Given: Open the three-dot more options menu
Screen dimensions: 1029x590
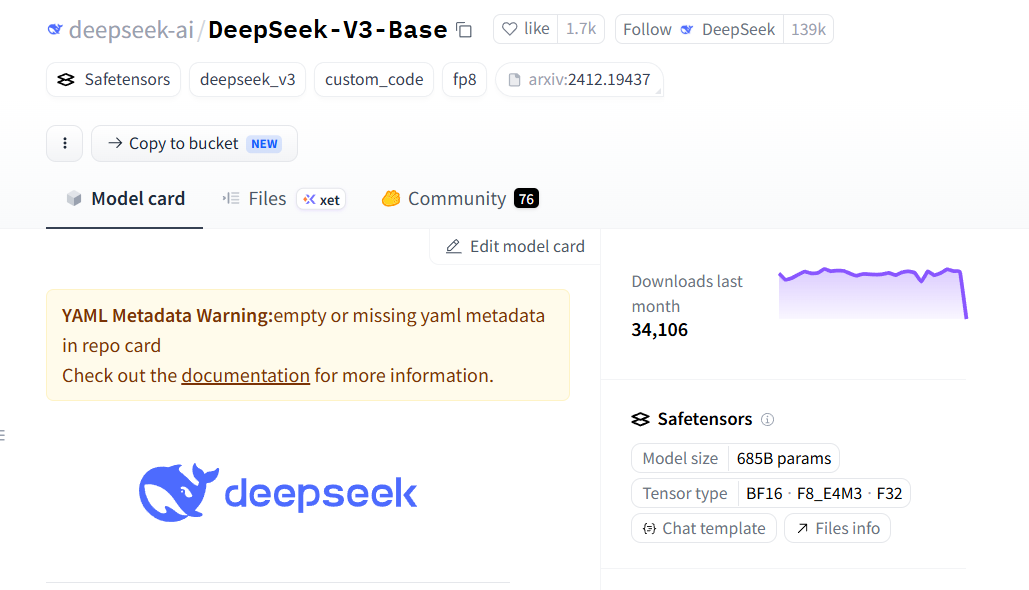Looking at the screenshot, I should pyautogui.click(x=64, y=143).
